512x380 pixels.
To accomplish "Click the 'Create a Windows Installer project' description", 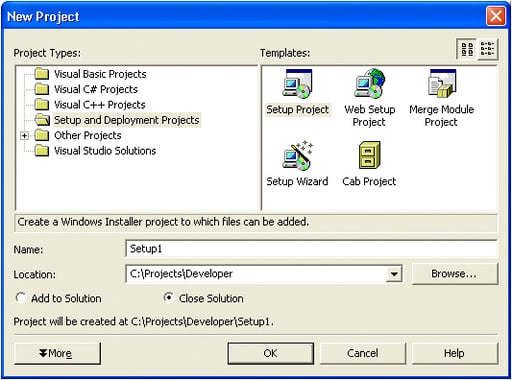I will pos(163,222).
